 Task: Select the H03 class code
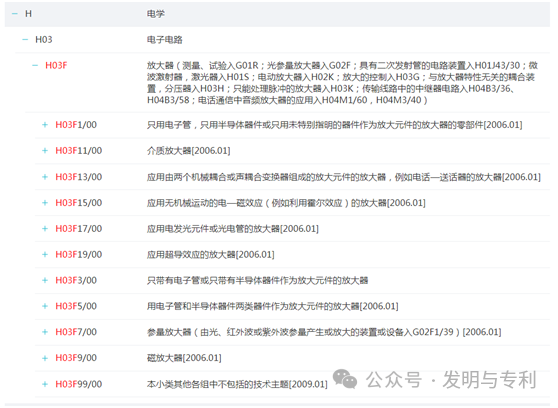(x=44, y=40)
